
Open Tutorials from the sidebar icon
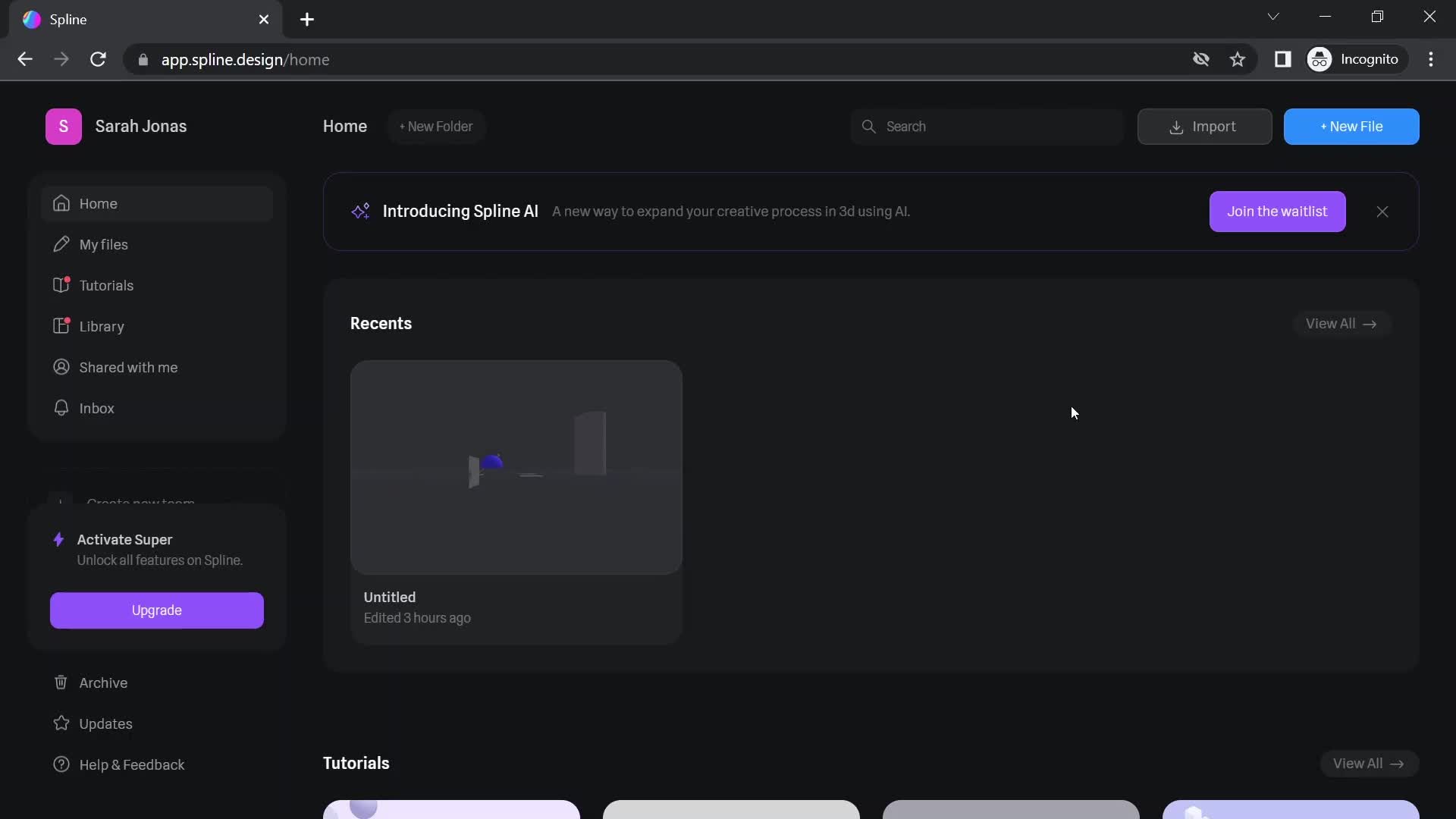61,285
